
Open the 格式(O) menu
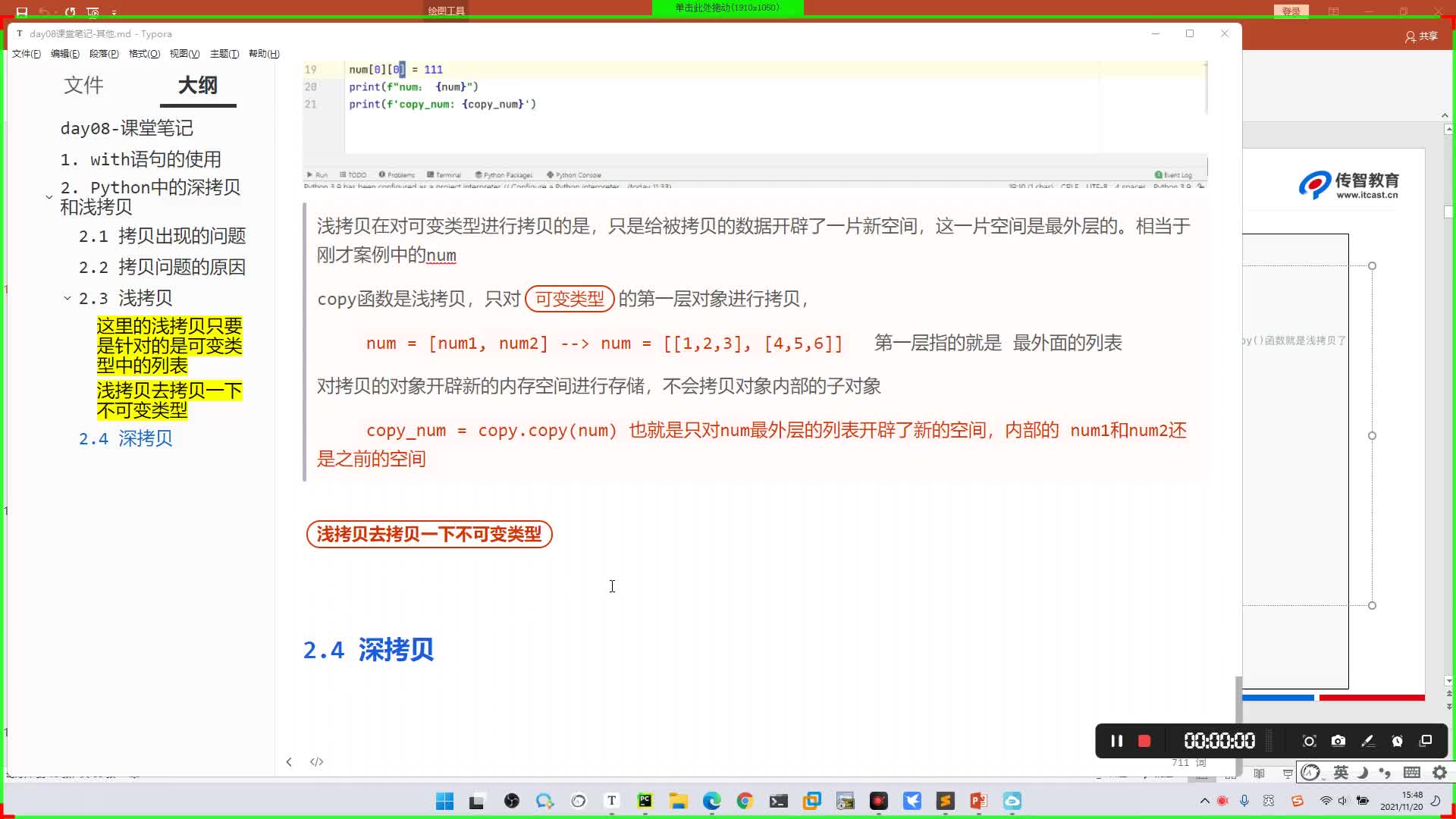(144, 54)
